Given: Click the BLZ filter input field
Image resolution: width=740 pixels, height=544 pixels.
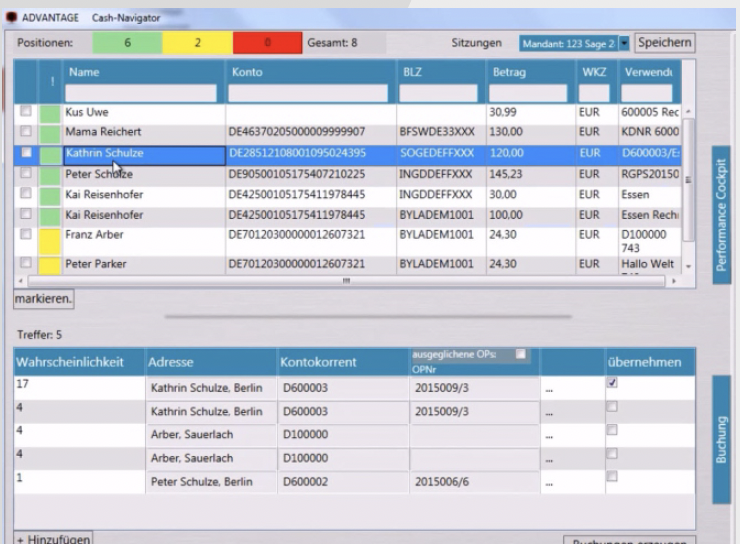Looking at the screenshot, I should (x=438, y=93).
